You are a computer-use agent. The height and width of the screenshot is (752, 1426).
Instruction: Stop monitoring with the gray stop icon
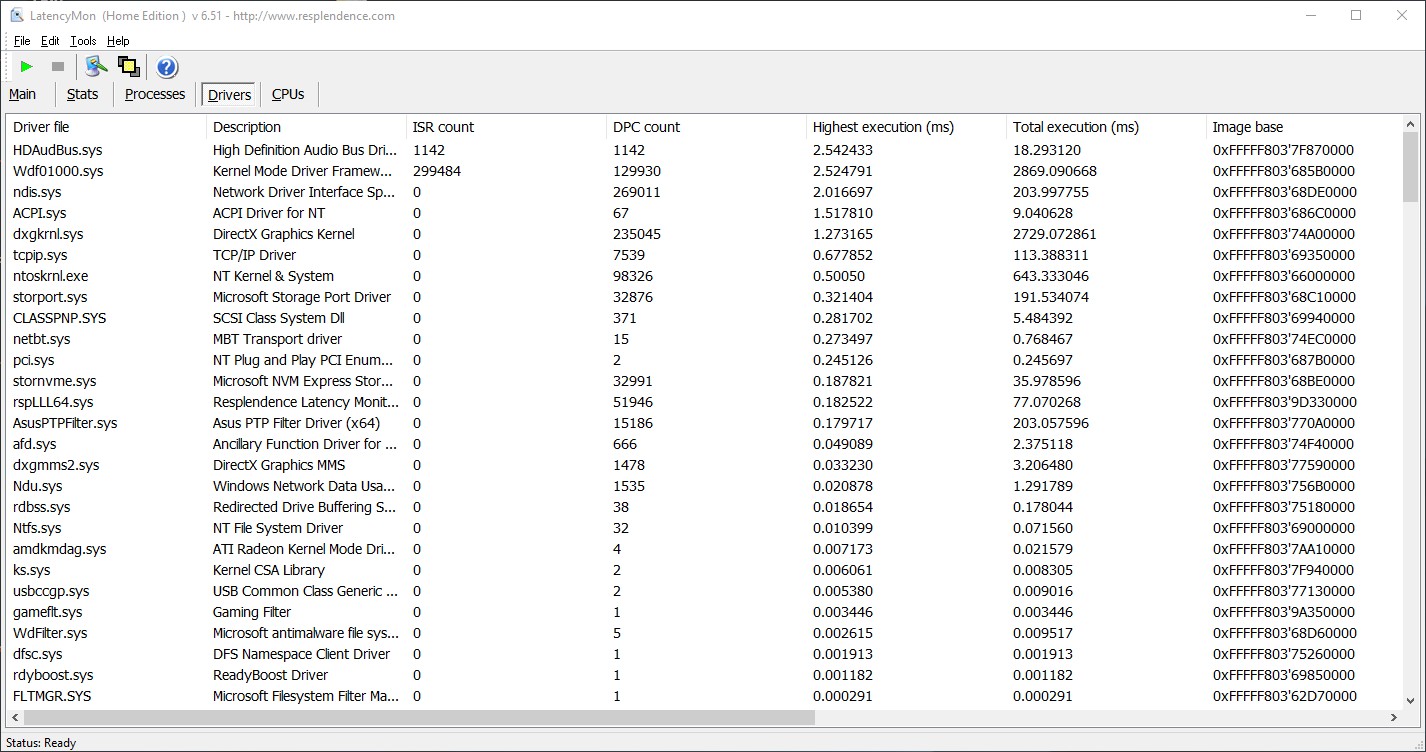click(58, 67)
